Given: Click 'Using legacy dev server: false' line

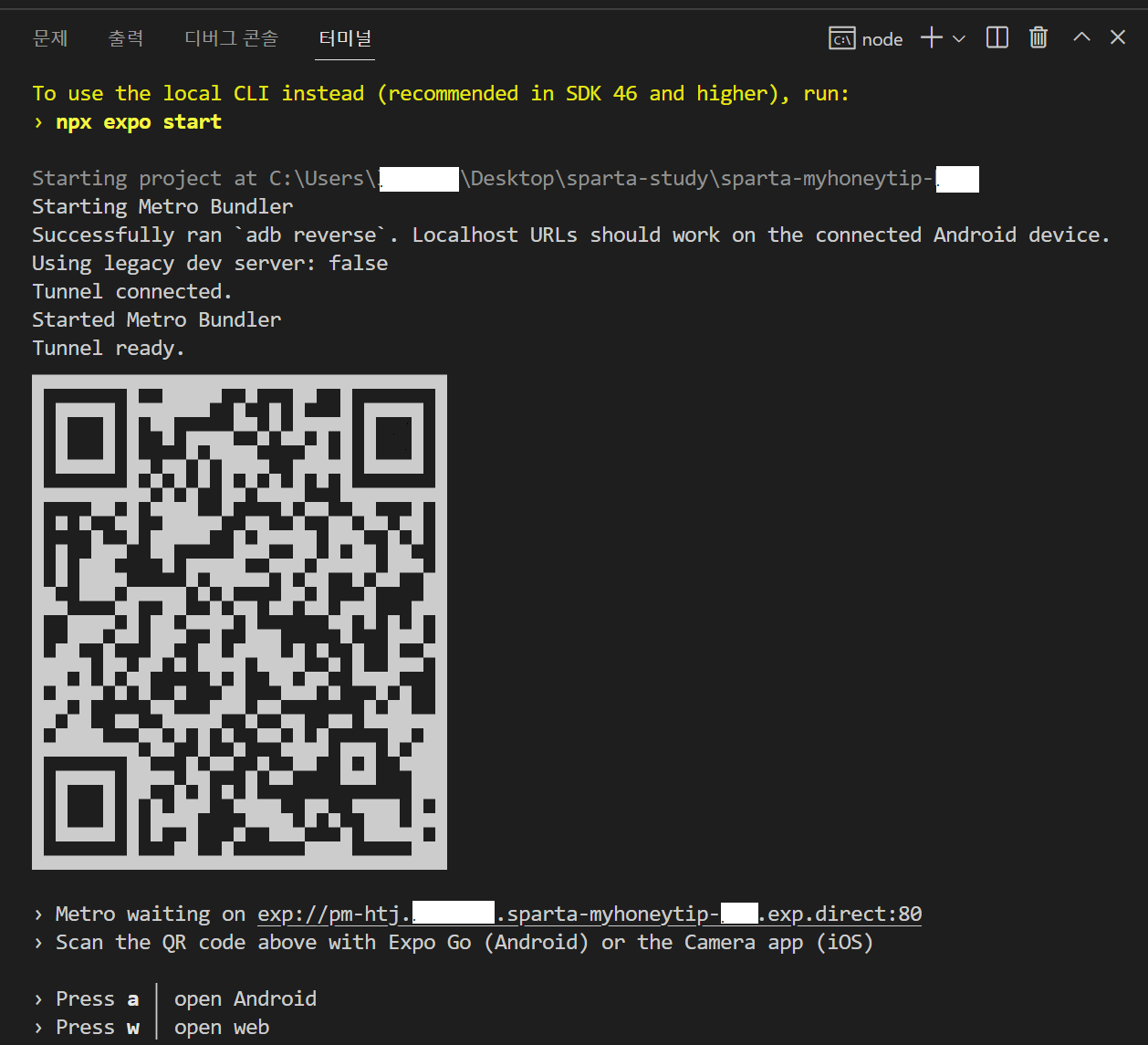Looking at the screenshot, I should click(x=210, y=264).
